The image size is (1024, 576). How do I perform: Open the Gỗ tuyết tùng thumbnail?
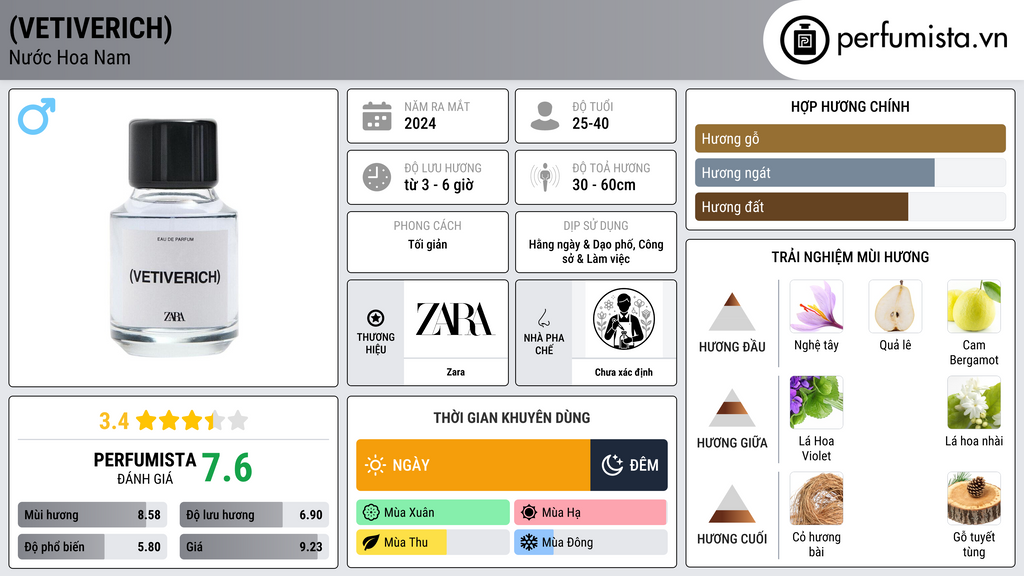(x=974, y=498)
